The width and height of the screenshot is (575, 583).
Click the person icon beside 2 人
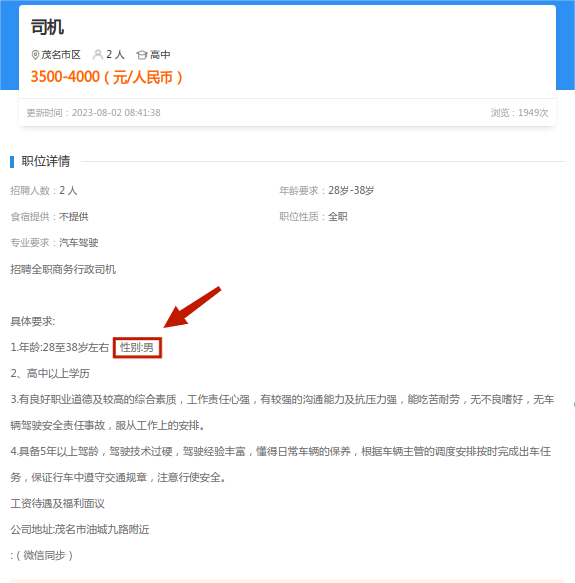98,55
